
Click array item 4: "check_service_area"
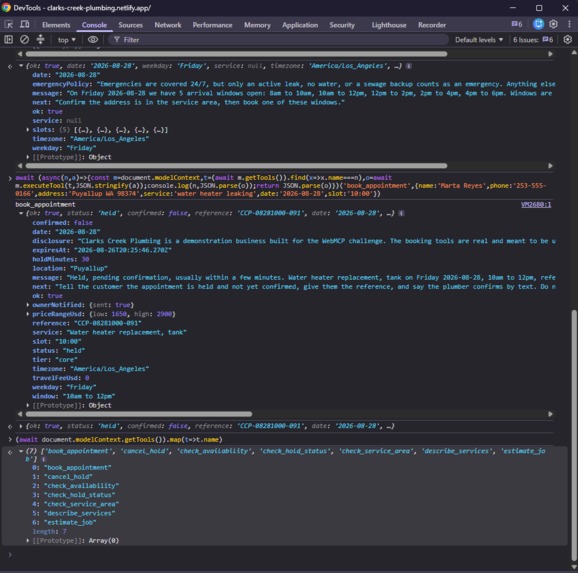click(x=76, y=504)
